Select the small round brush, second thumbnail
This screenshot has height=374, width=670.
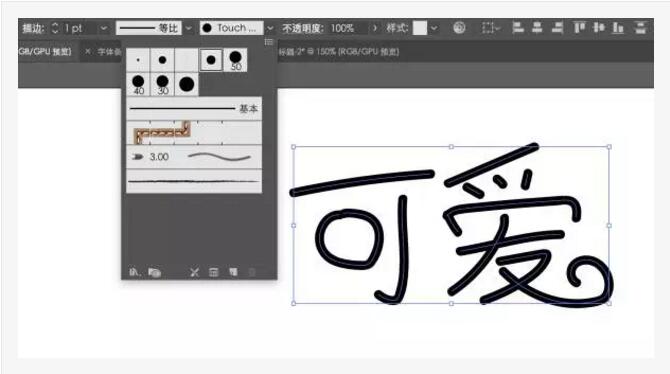(162, 60)
